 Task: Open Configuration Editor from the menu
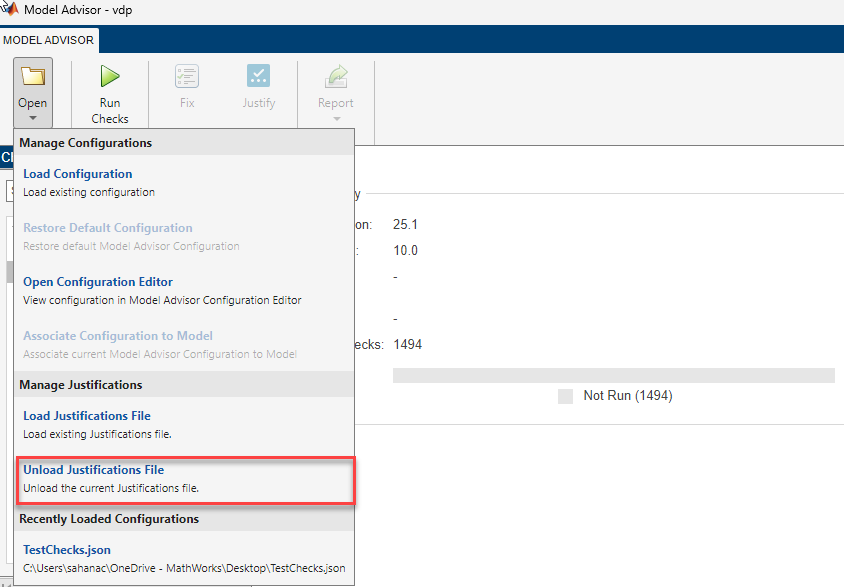pos(98,282)
